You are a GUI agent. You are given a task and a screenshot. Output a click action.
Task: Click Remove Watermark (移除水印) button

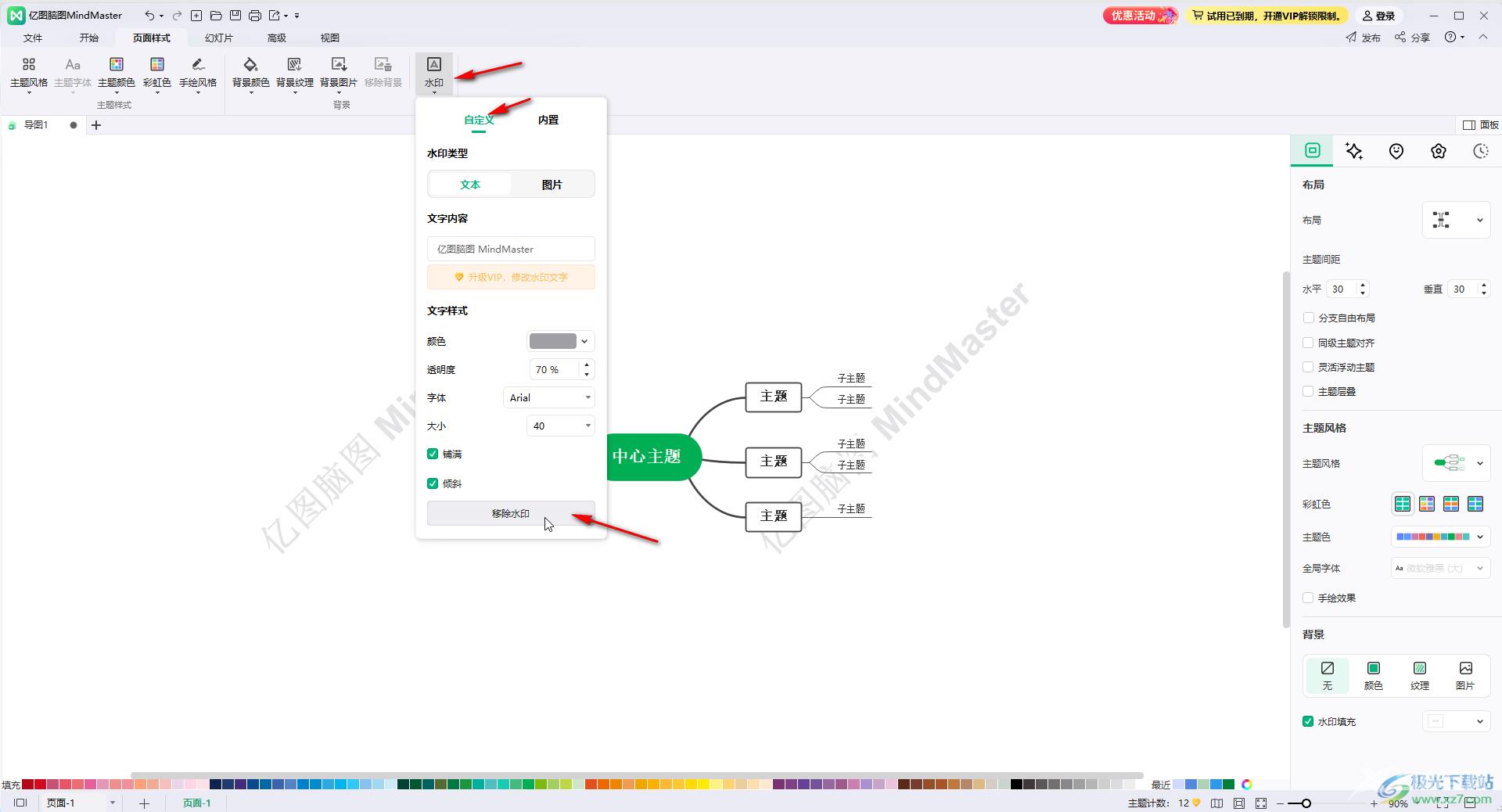tap(511, 513)
